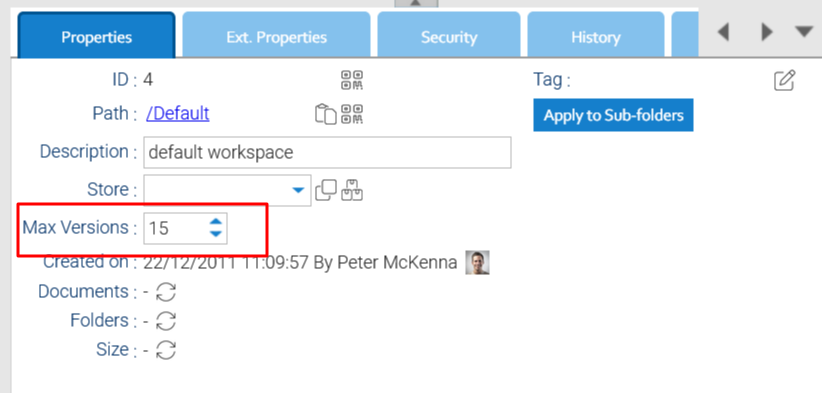Open the tab list down-arrow menu
822x393 pixels.
pos(804,32)
